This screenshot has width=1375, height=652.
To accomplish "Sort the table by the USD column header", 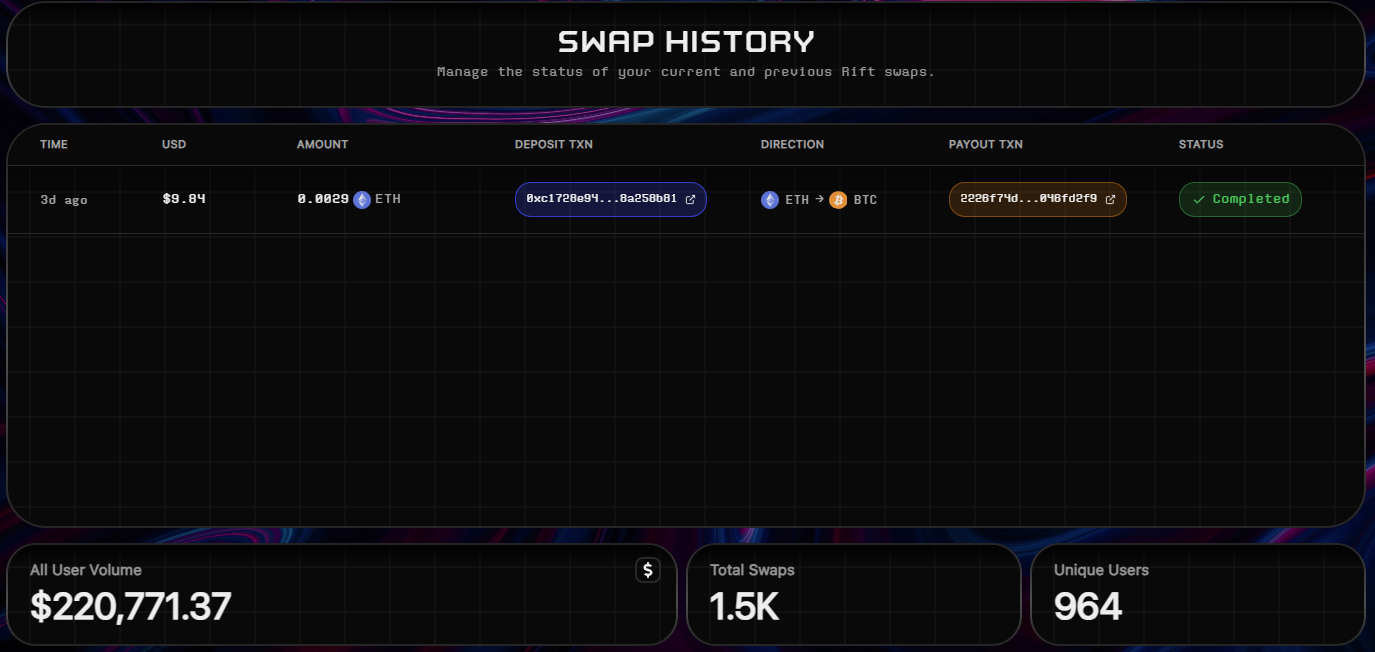I will pyautogui.click(x=173, y=144).
